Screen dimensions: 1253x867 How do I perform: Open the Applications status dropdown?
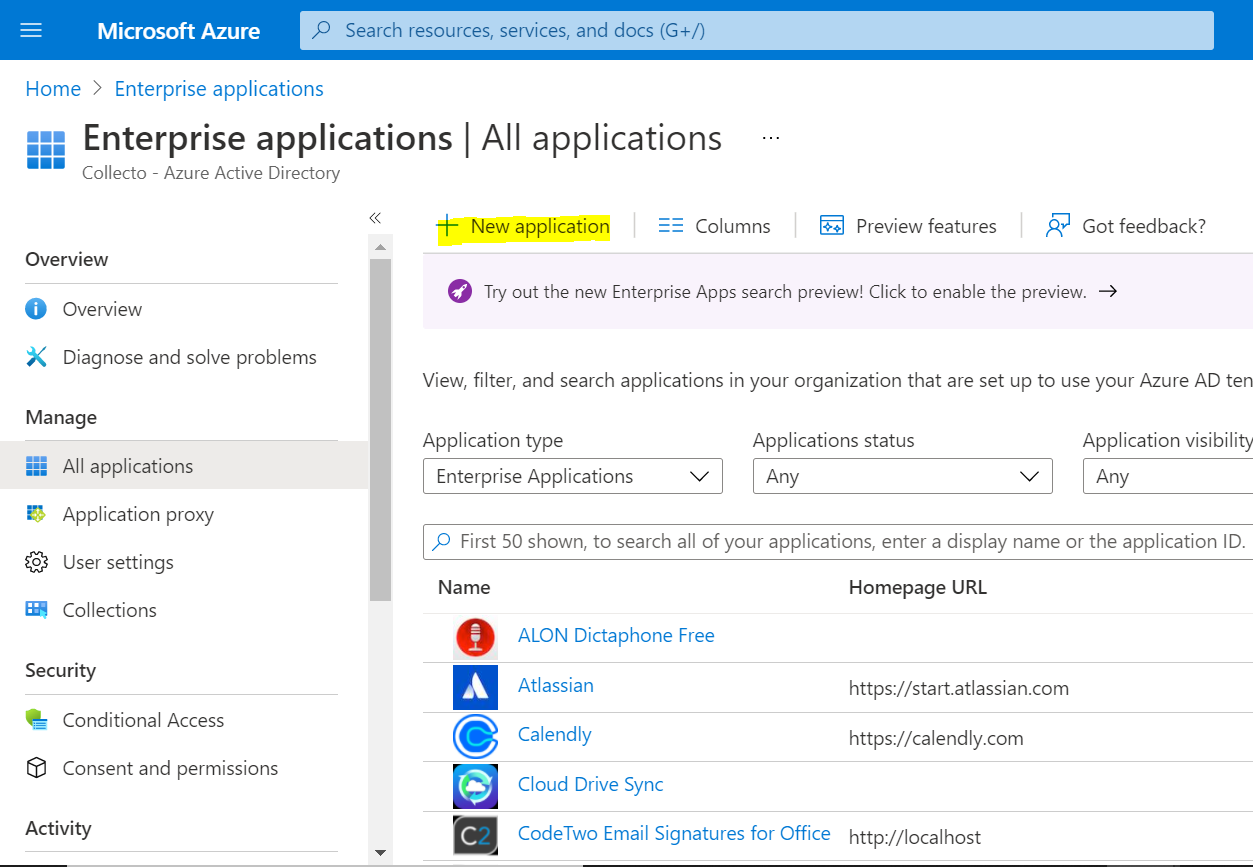[903, 476]
